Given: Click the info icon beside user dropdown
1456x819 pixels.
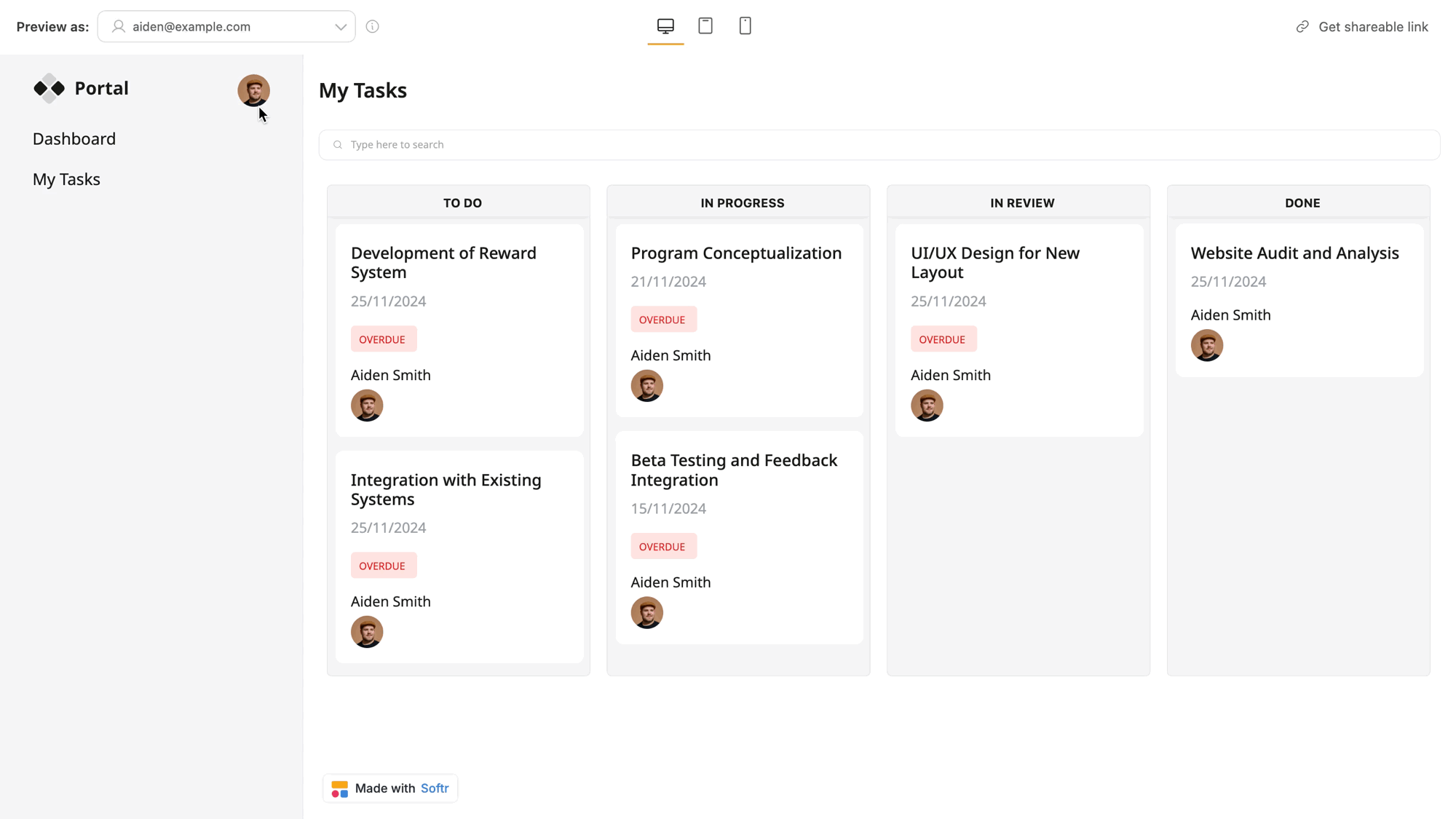Looking at the screenshot, I should click(x=372, y=27).
